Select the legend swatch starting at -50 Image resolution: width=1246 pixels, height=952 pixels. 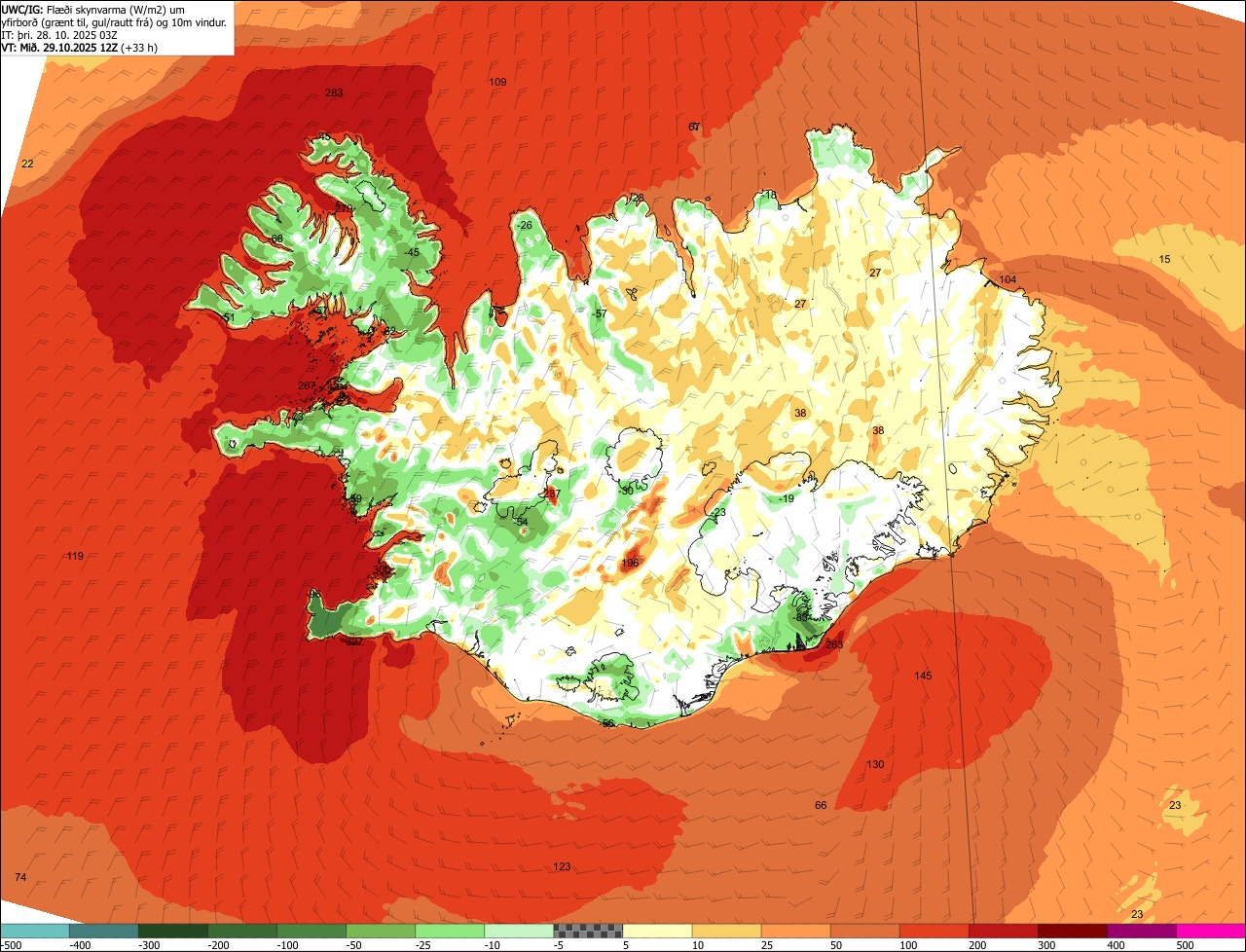pos(380,931)
